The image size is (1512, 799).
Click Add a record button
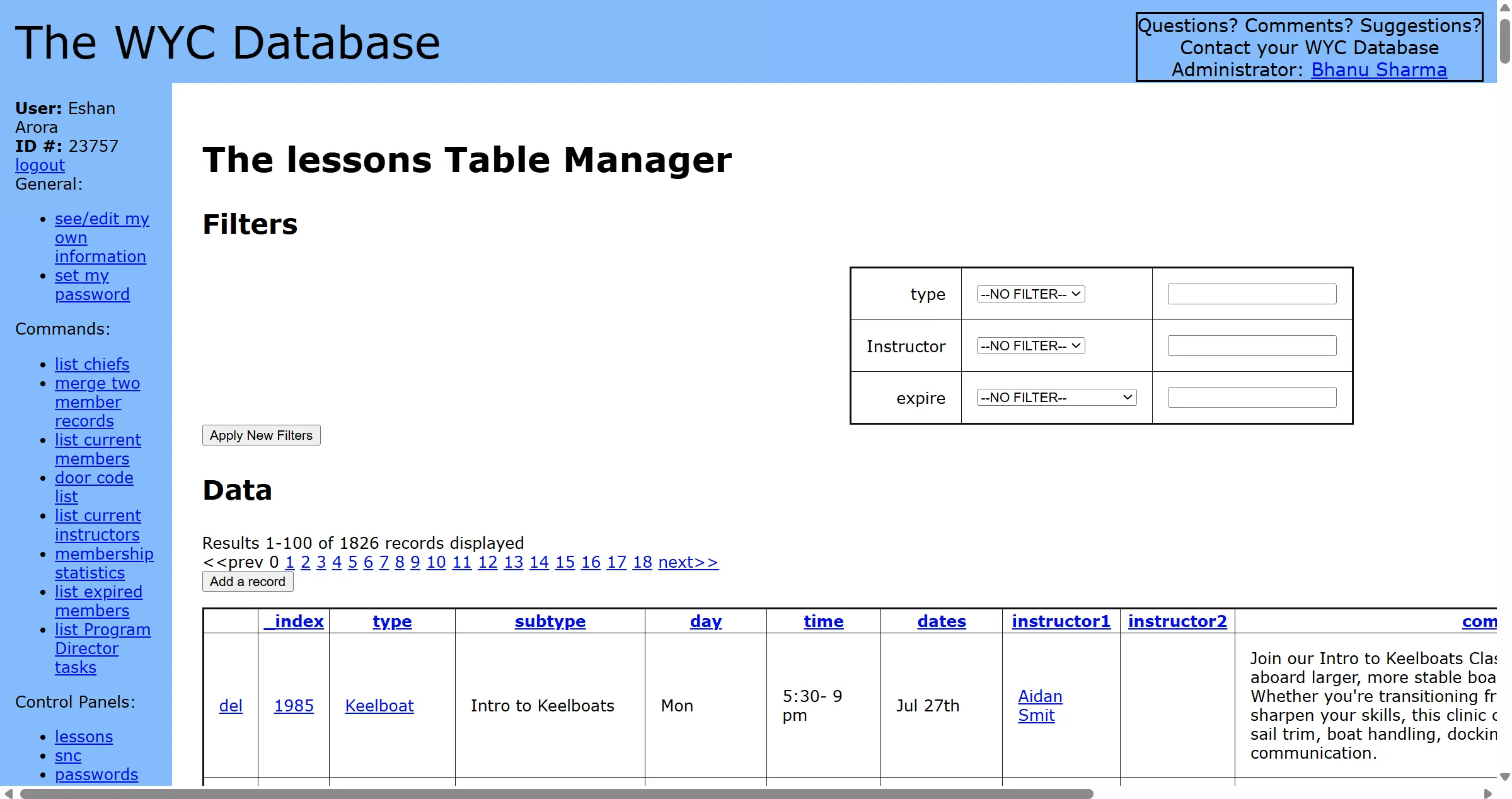tap(248, 582)
